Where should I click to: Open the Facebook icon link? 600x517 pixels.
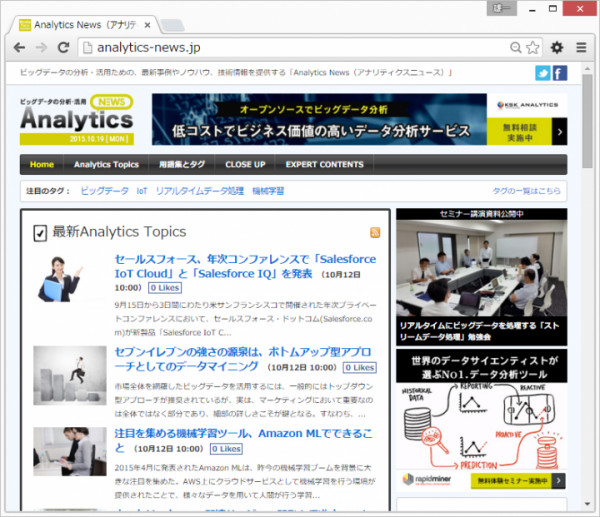[x=560, y=73]
